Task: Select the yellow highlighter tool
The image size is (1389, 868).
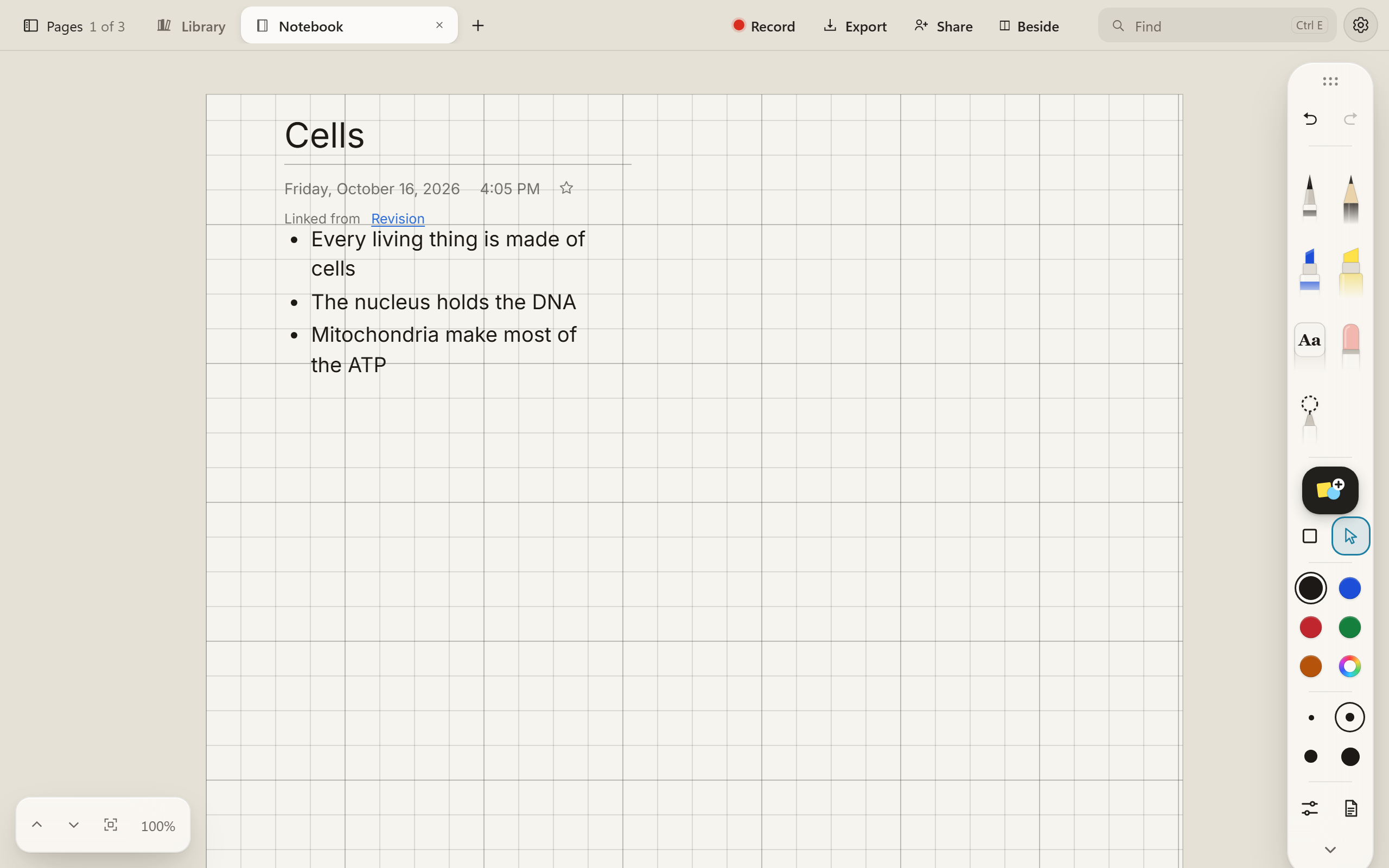Action: 1350,272
